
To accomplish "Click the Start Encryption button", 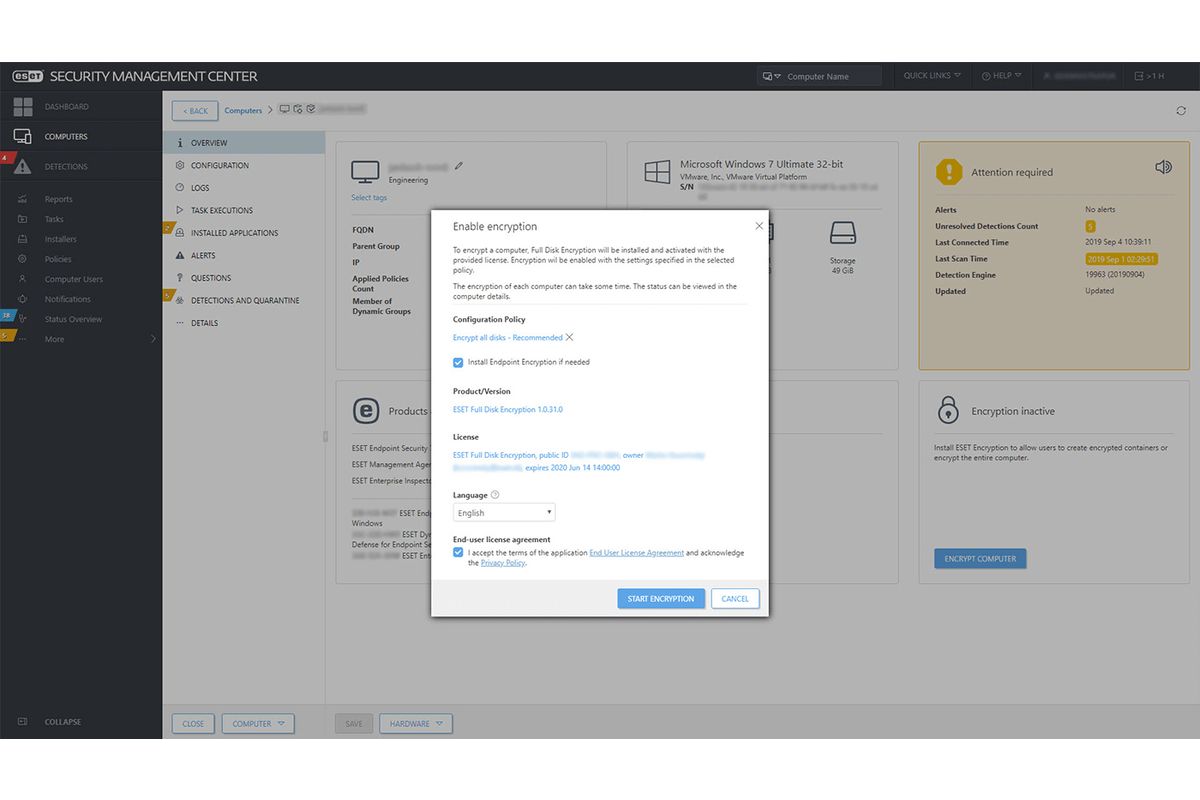I will tap(661, 599).
